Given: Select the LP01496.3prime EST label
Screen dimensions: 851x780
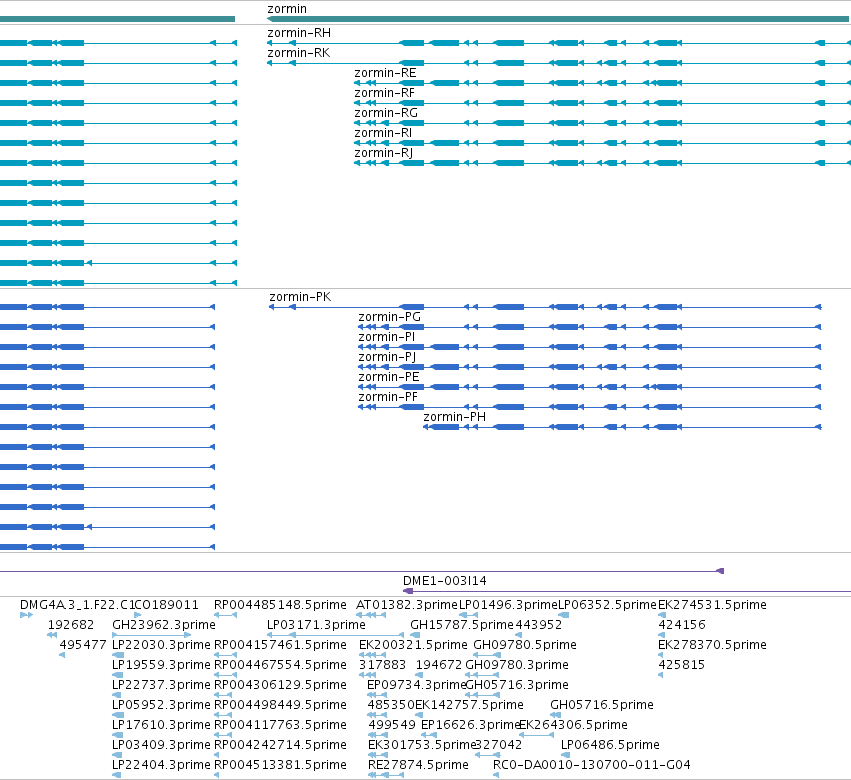Looking at the screenshot, I should [509, 605].
